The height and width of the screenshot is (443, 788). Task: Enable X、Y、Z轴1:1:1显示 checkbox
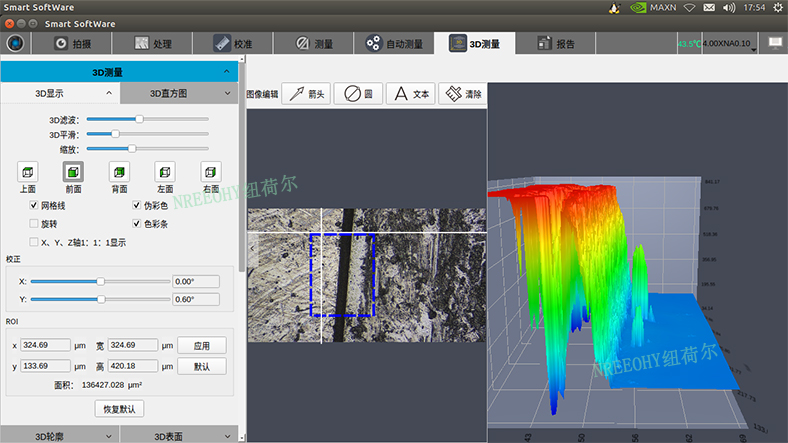click(34, 242)
